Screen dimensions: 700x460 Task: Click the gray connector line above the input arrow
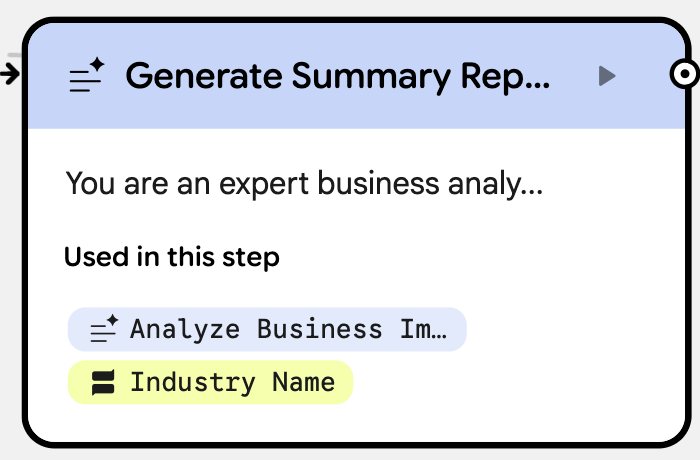pyautogui.click(x=11, y=54)
